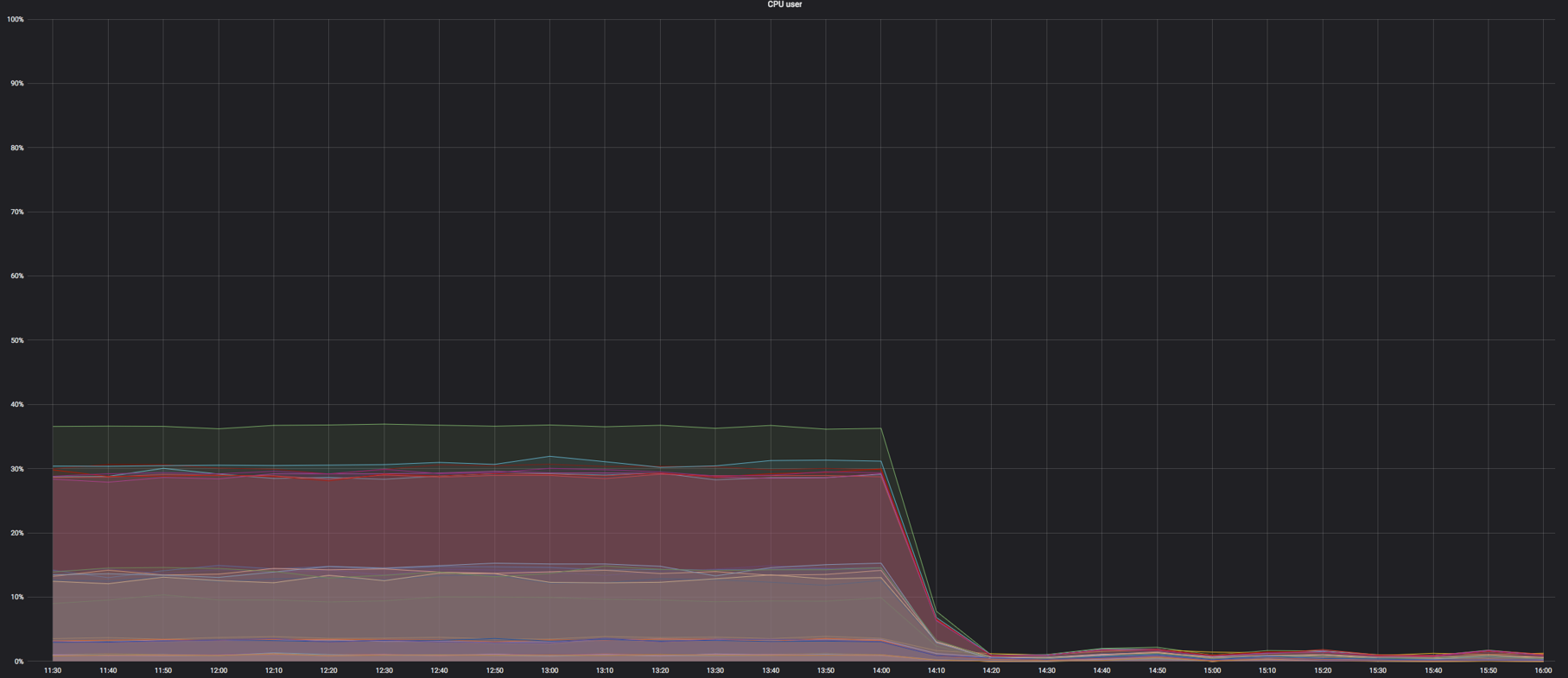1568x678 pixels.
Task: Click the 12:10 time axis label
Action: [x=274, y=671]
